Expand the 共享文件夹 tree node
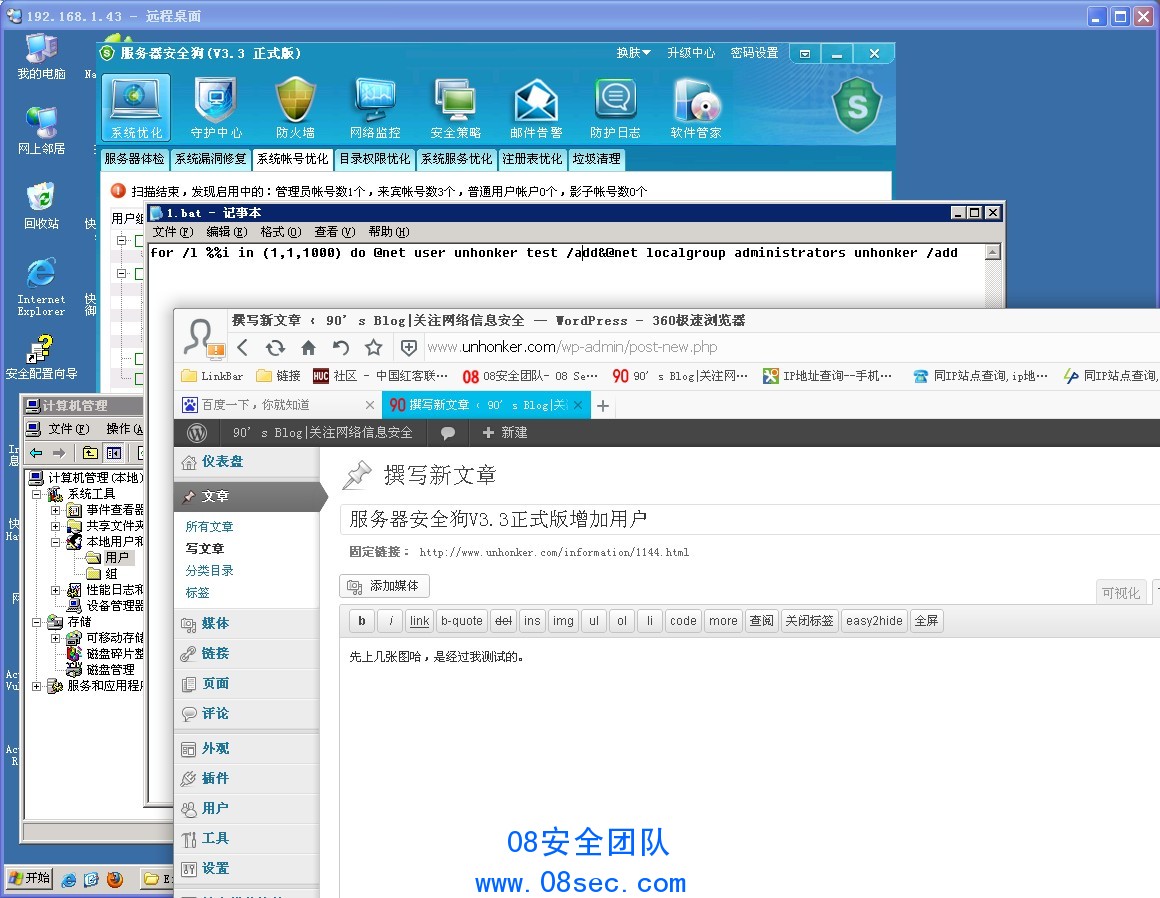Viewport: 1160px width, 898px height. [x=55, y=526]
